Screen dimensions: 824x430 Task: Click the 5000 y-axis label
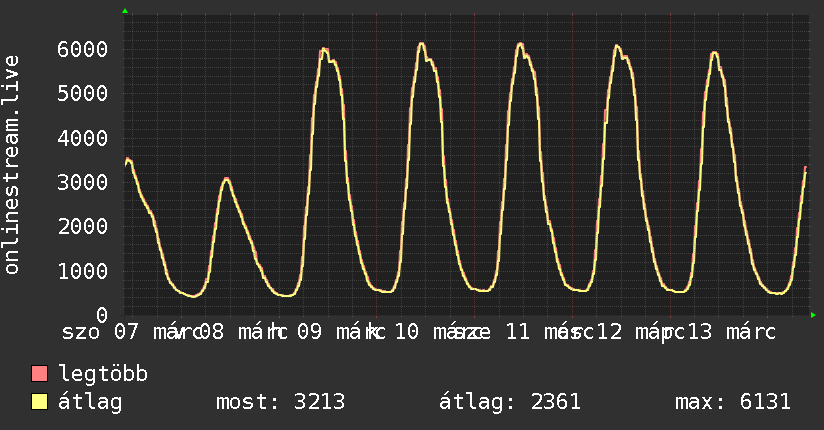(x=83, y=94)
